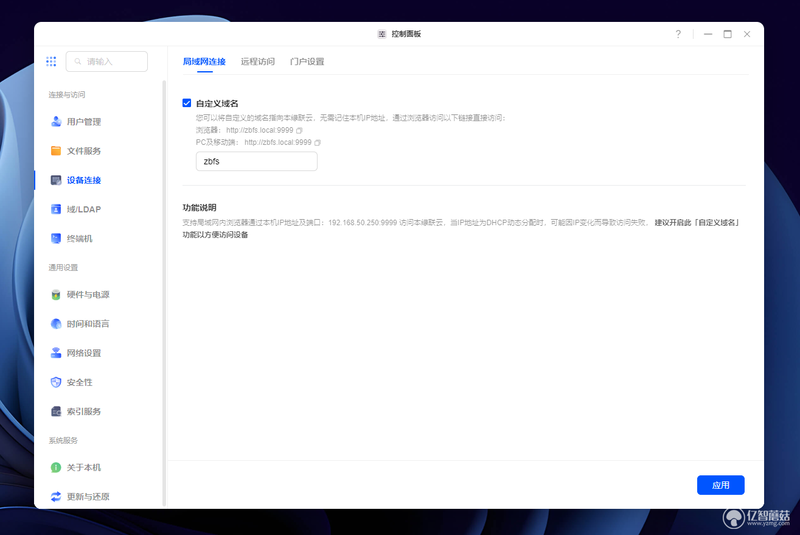The image size is (800, 535).
Task: Click the 网络设置 icon
Action: tap(56, 352)
